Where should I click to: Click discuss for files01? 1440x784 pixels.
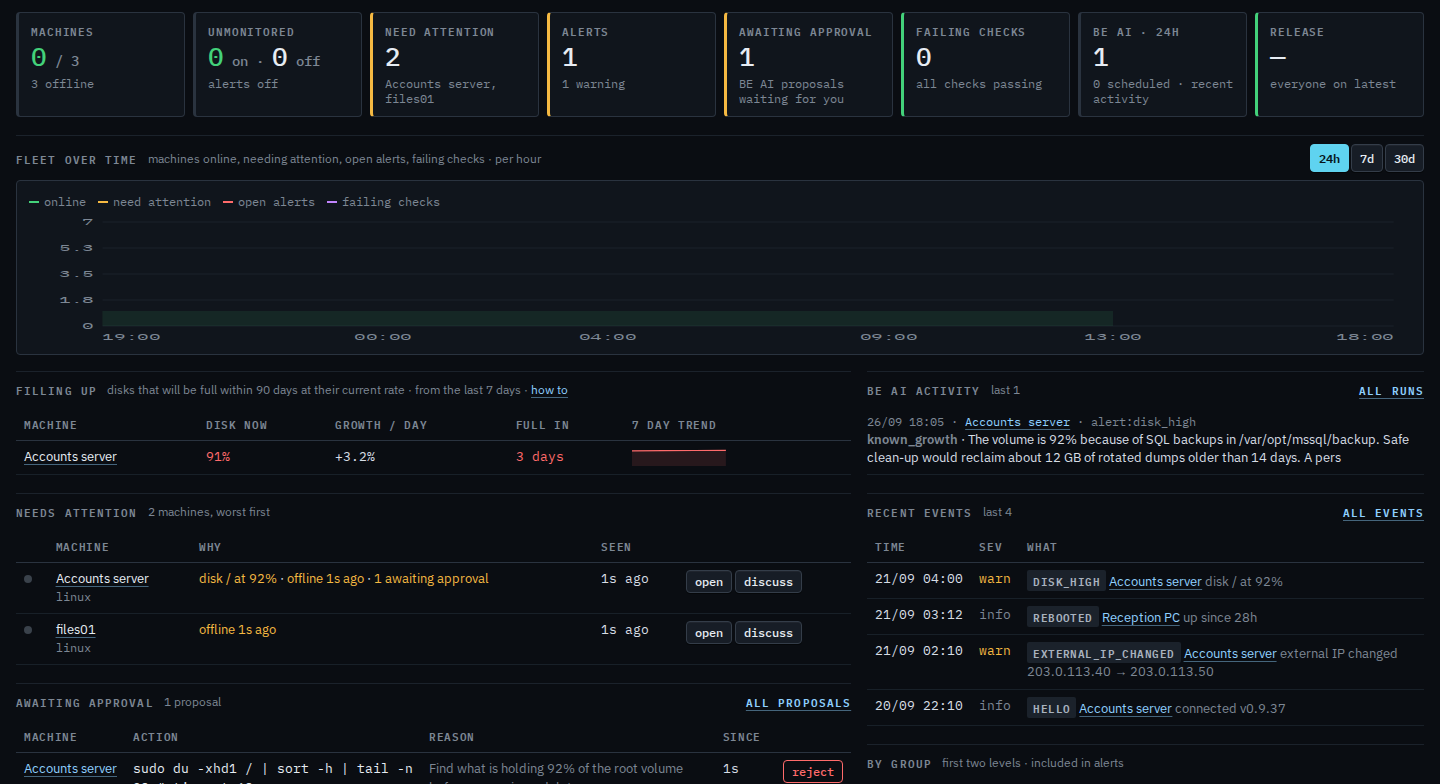[768, 632]
